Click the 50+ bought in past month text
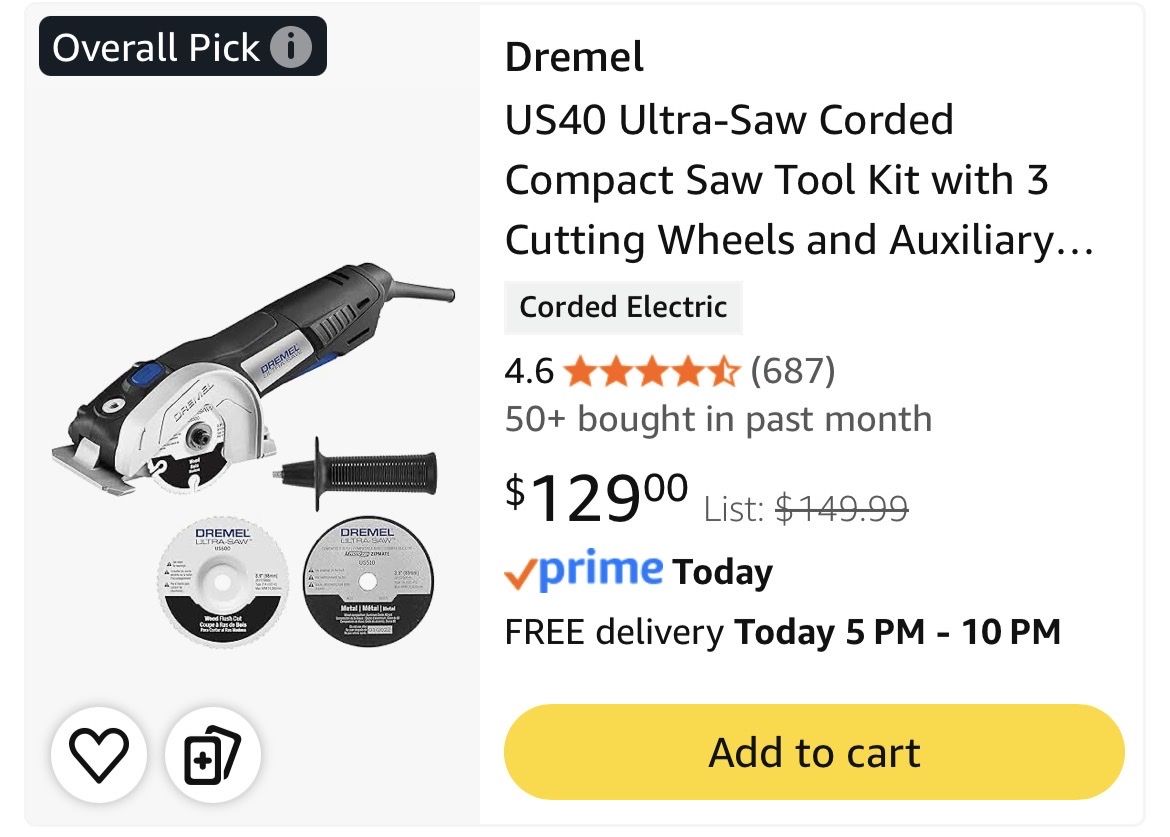 718,419
